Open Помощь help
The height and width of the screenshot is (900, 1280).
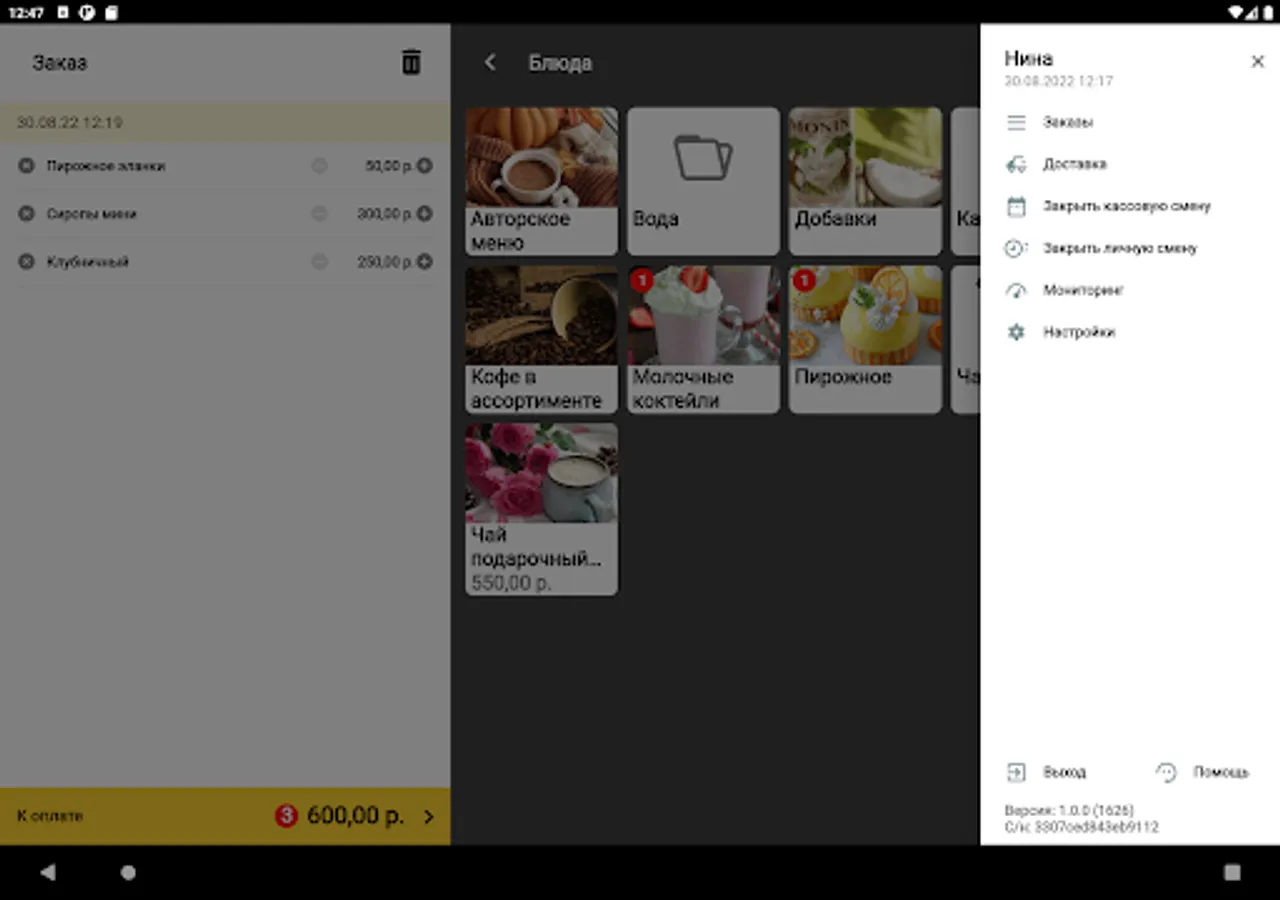point(1202,772)
